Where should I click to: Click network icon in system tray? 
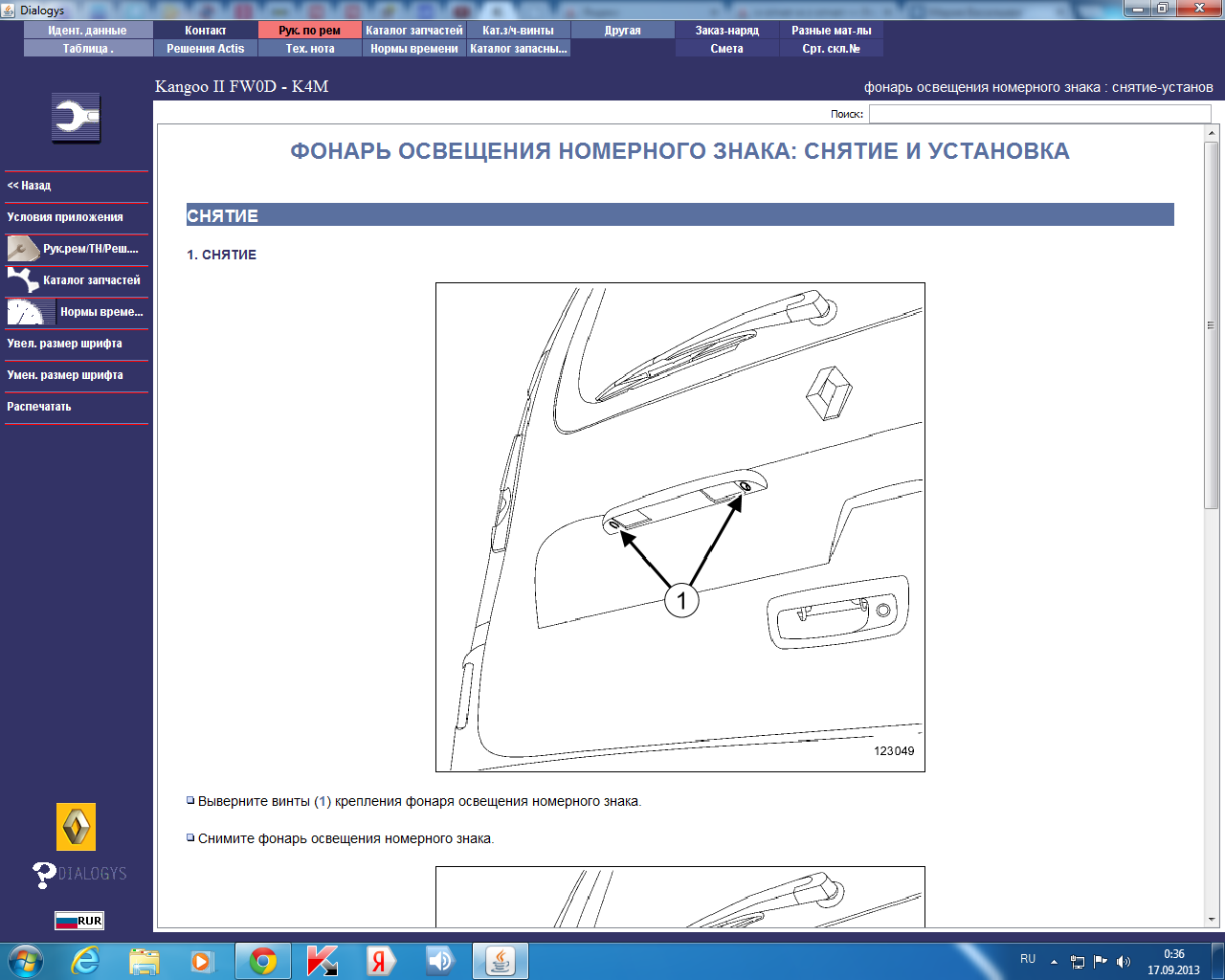[1078, 962]
